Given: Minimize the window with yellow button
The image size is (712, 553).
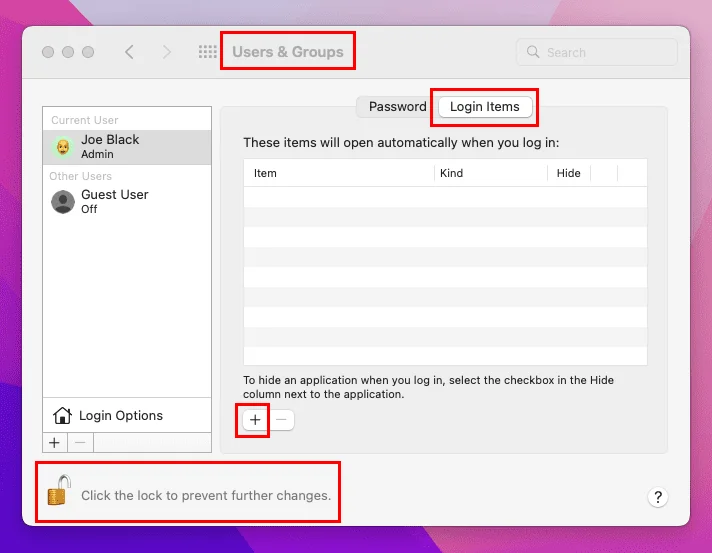Looking at the screenshot, I should [x=68, y=52].
